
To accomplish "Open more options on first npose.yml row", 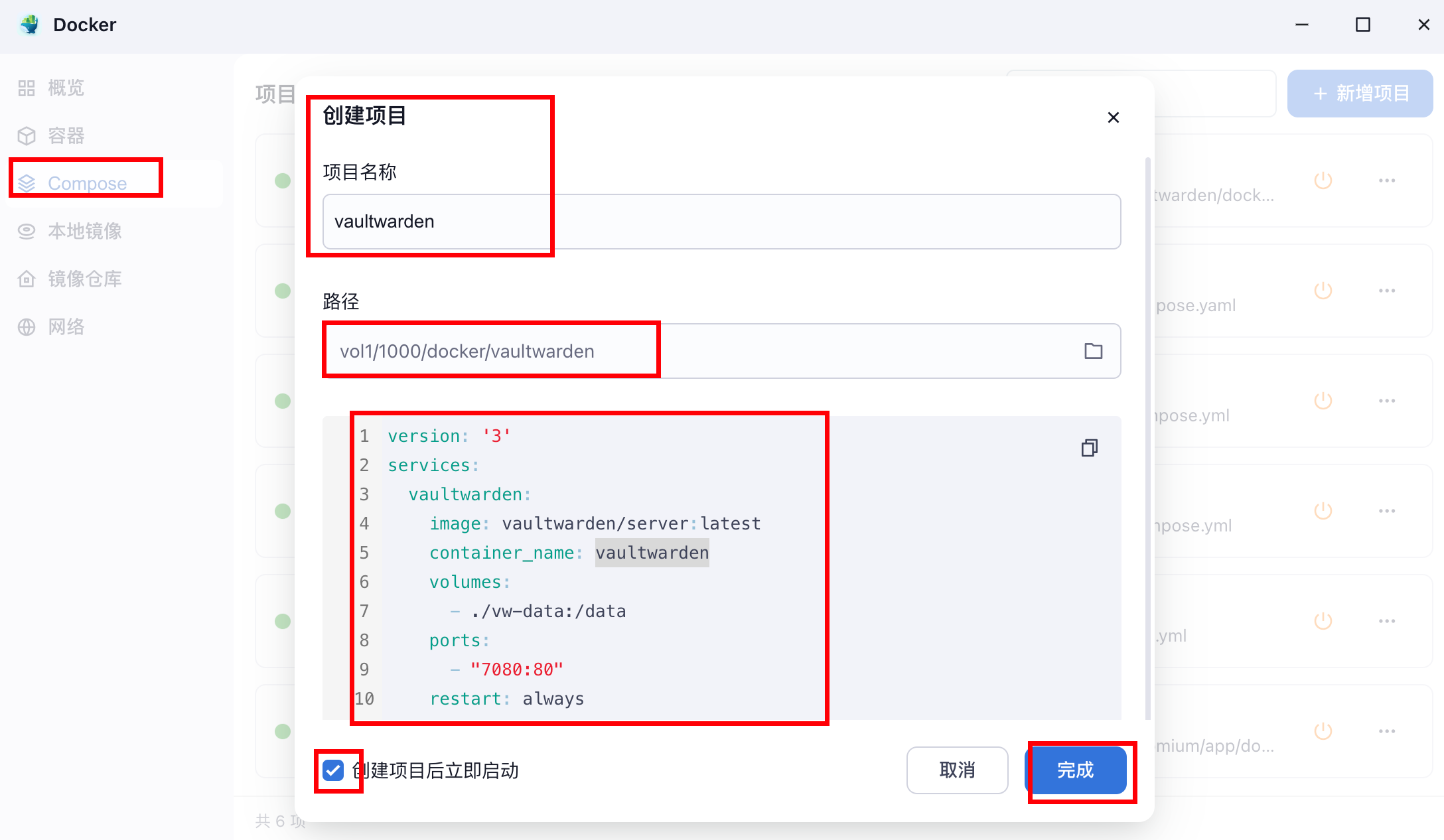I will point(1387,401).
